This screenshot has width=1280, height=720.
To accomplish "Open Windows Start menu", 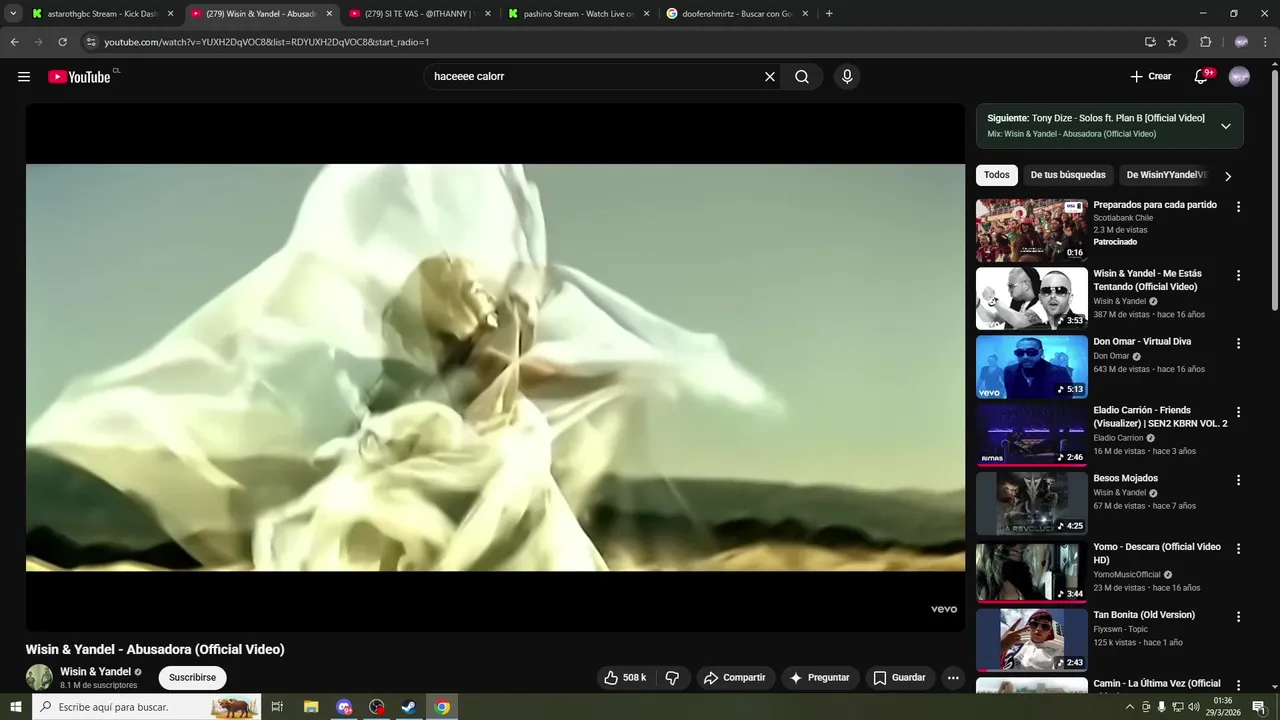I will tap(15, 707).
